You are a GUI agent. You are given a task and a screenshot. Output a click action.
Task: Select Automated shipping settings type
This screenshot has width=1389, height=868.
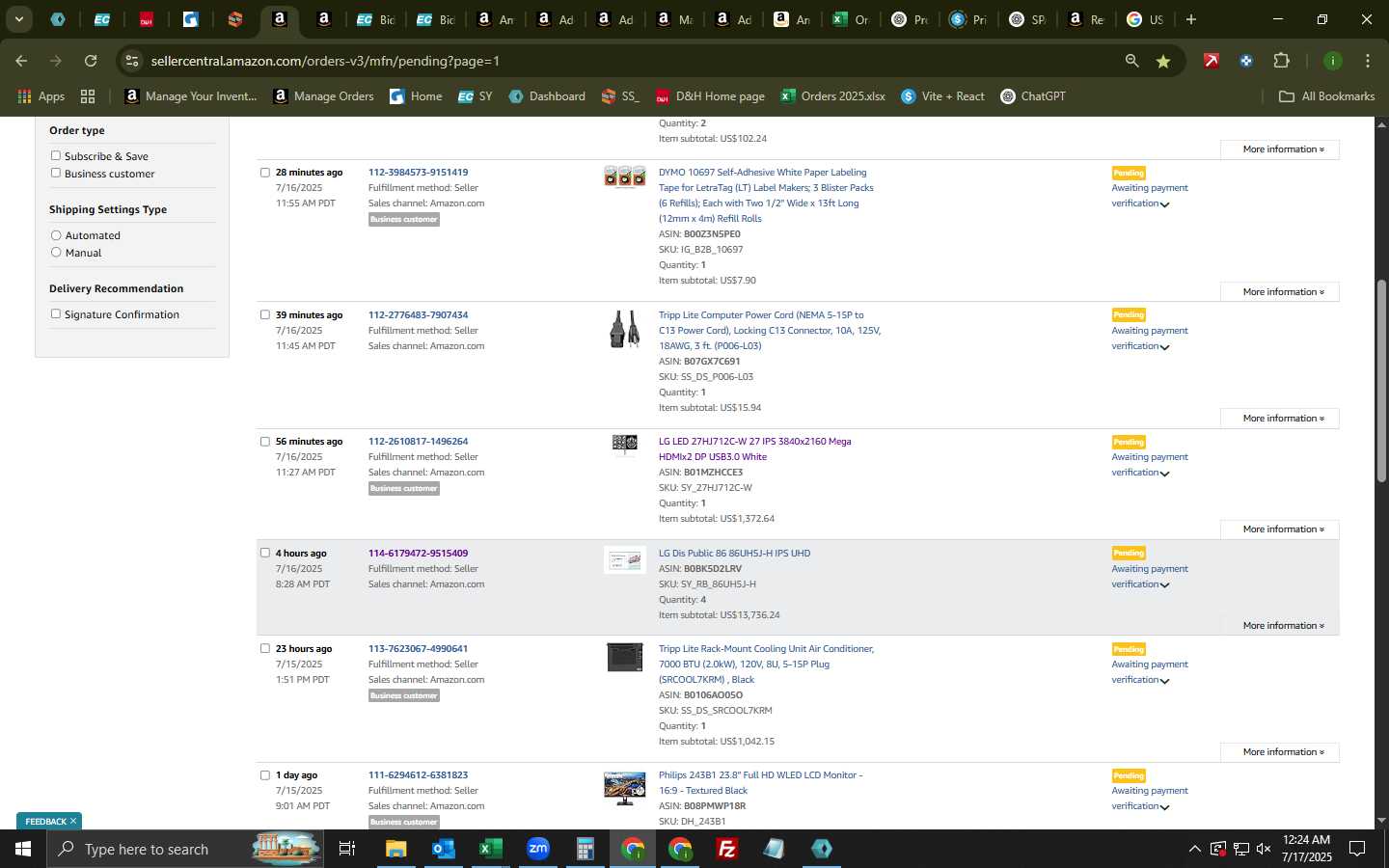tap(56, 235)
